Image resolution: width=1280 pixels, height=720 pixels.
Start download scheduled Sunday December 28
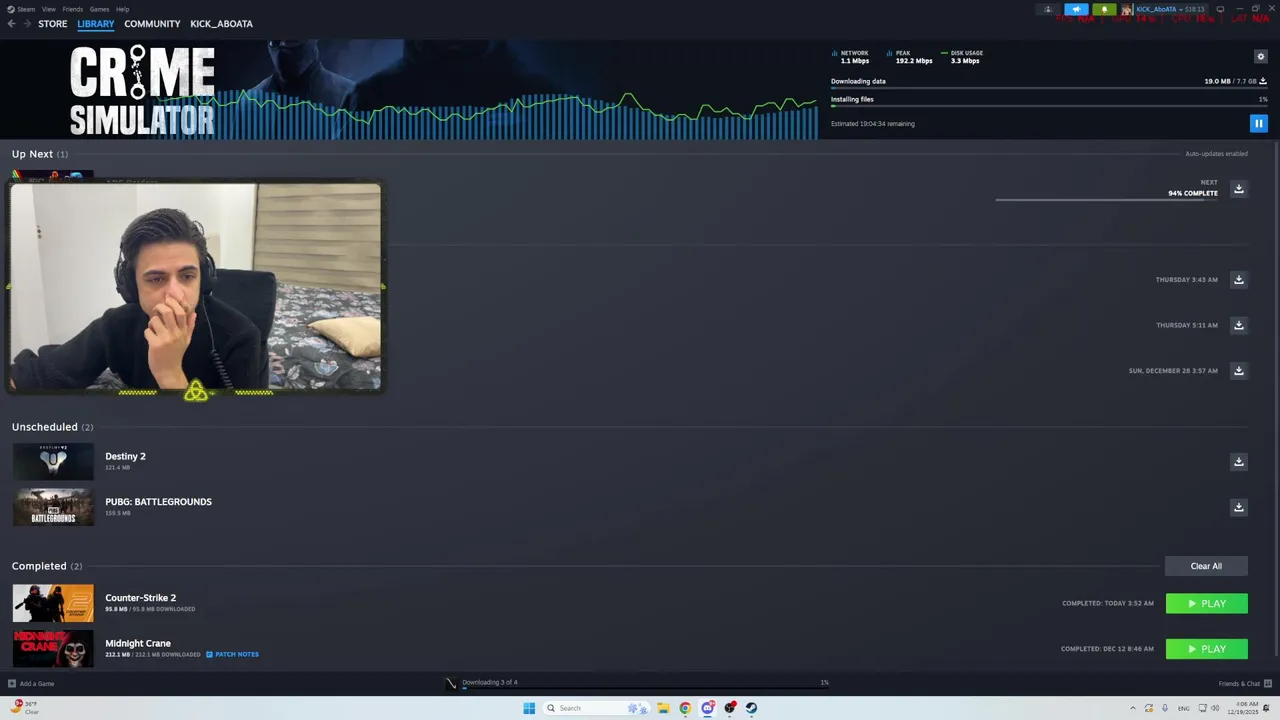1238,371
